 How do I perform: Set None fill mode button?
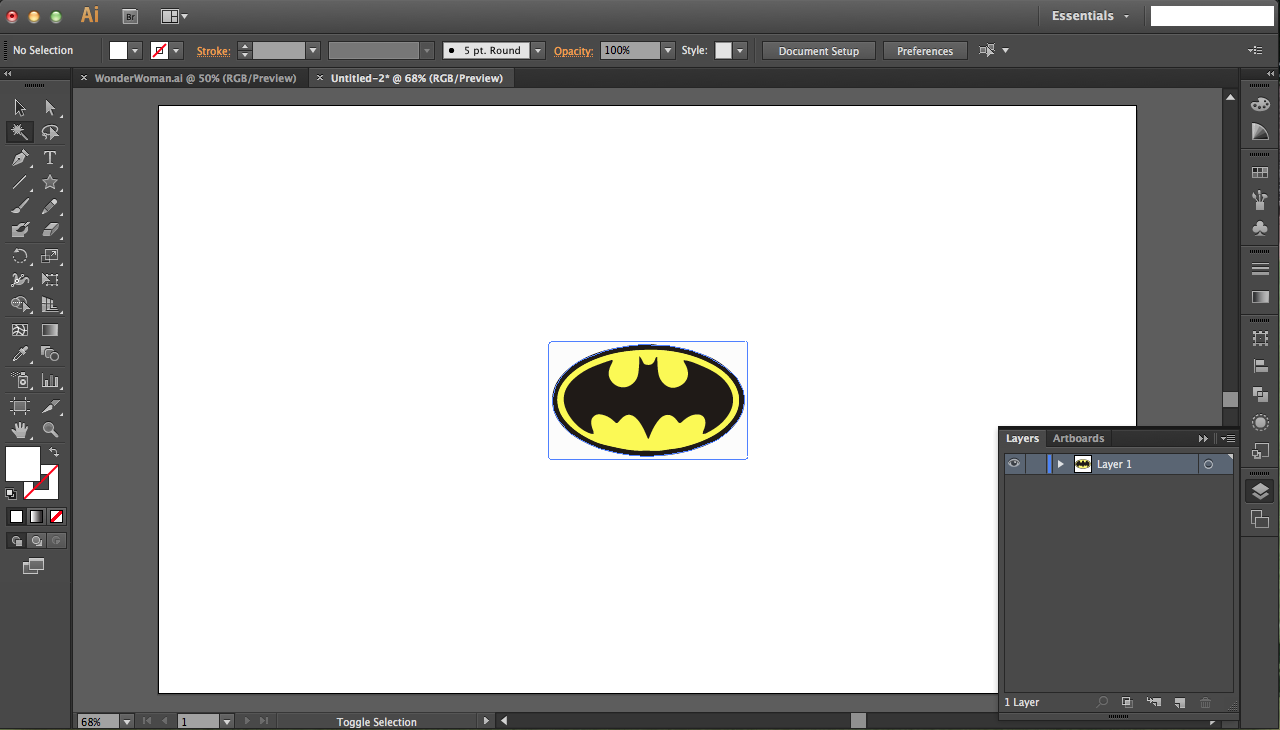click(56, 516)
